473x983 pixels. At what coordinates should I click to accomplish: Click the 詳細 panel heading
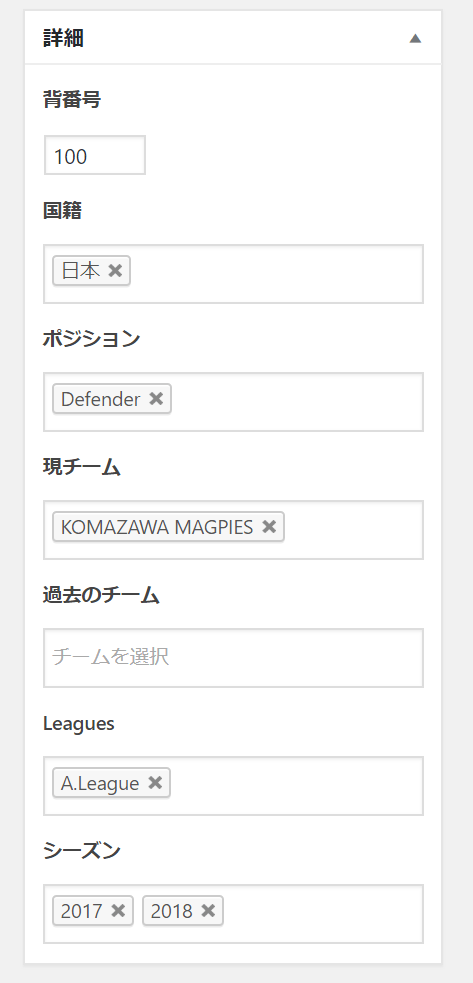pos(63,38)
